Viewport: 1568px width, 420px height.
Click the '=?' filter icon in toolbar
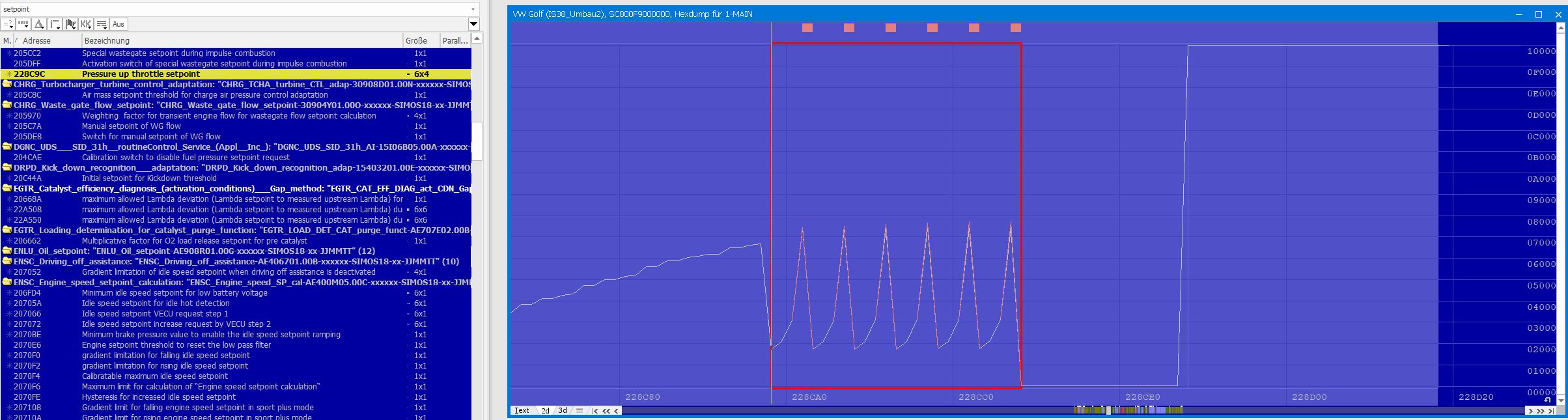(x=8, y=24)
